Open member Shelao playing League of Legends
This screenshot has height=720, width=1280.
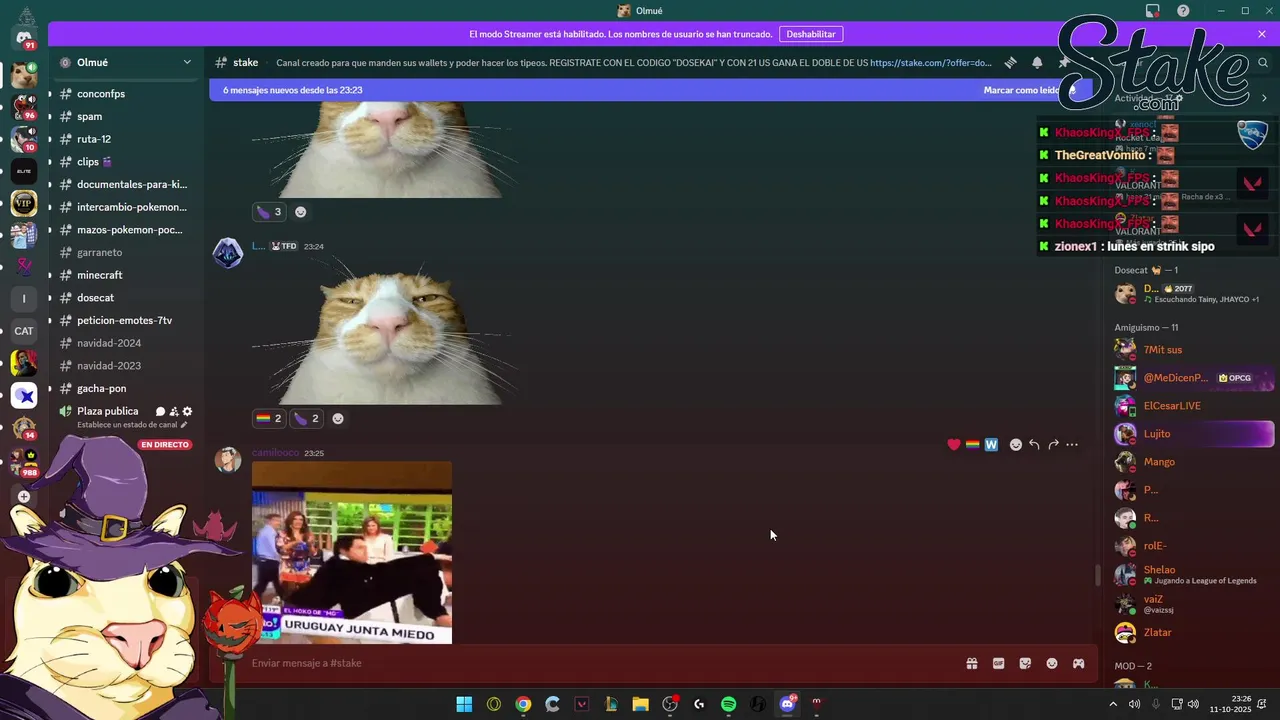click(x=1192, y=575)
